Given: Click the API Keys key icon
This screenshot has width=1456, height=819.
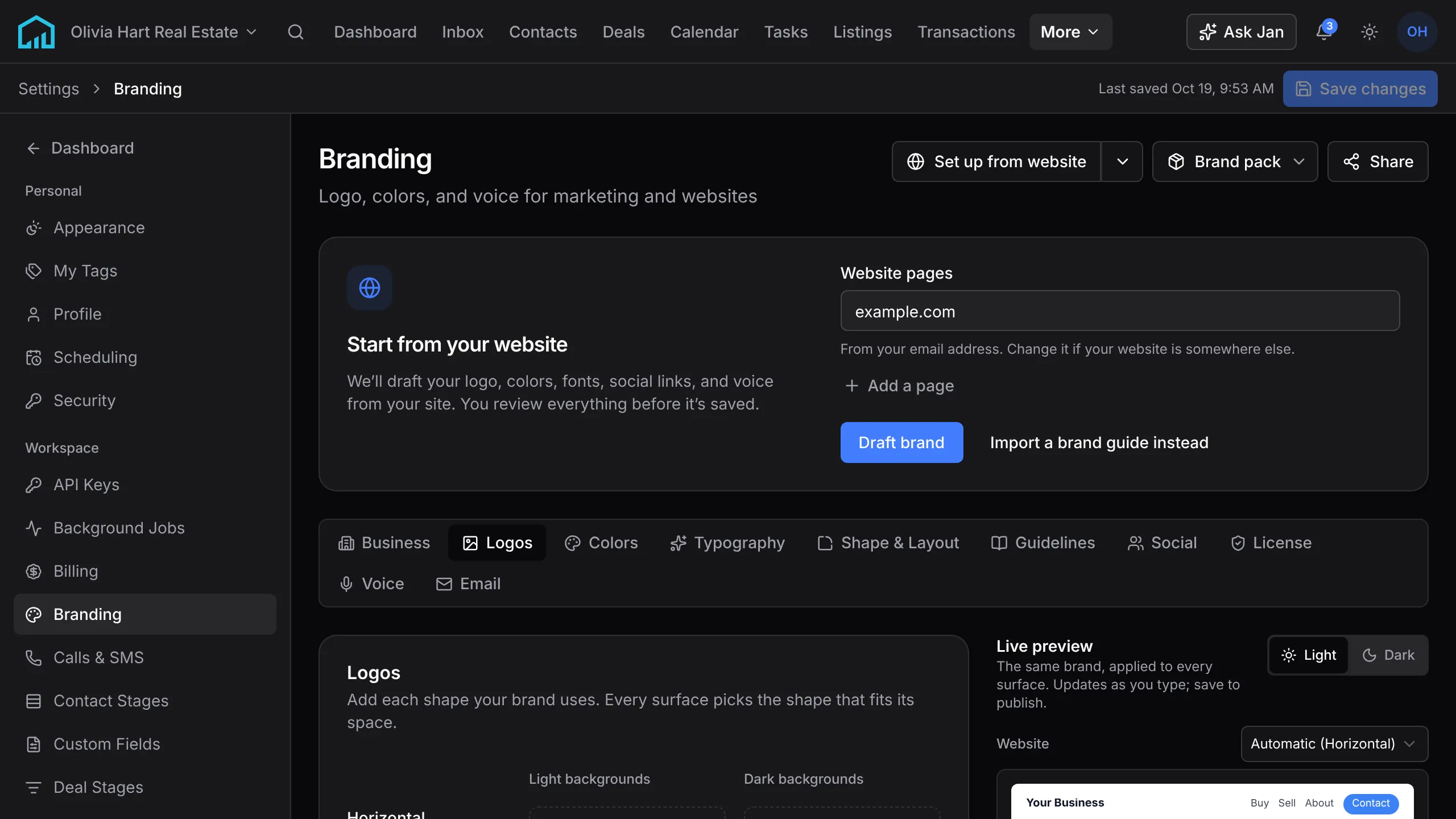Looking at the screenshot, I should [34, 485].
